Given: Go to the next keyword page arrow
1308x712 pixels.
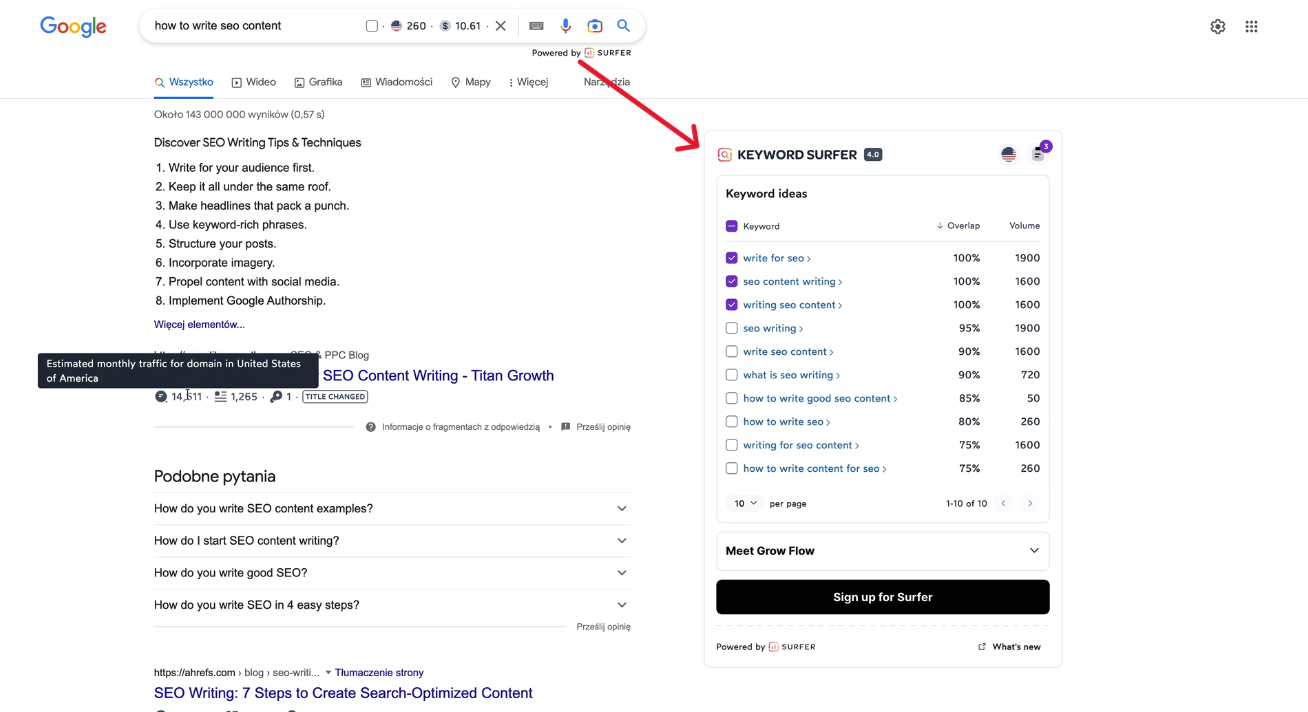Looking at the screenshot, I should coord(1030,504).
